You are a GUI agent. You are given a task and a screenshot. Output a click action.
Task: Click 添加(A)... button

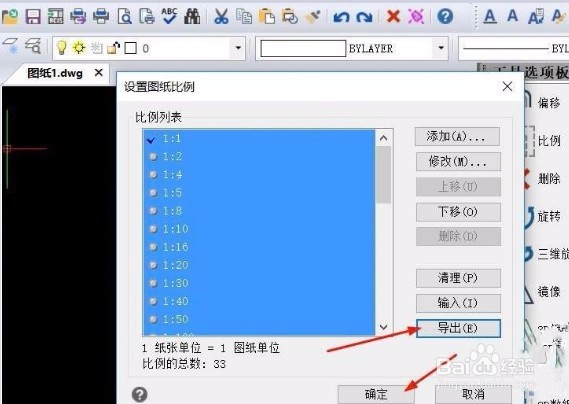coord(457,136)
